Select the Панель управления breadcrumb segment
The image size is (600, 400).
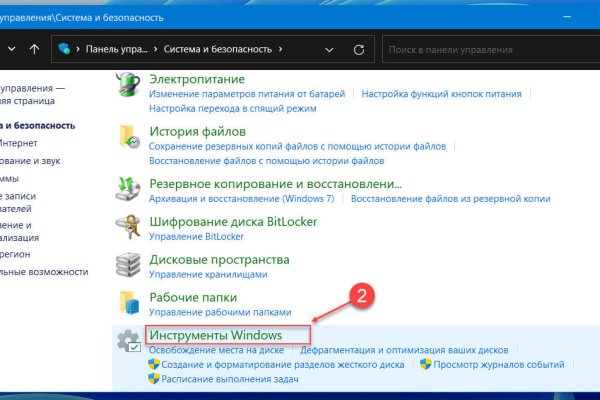pos(118,48)
